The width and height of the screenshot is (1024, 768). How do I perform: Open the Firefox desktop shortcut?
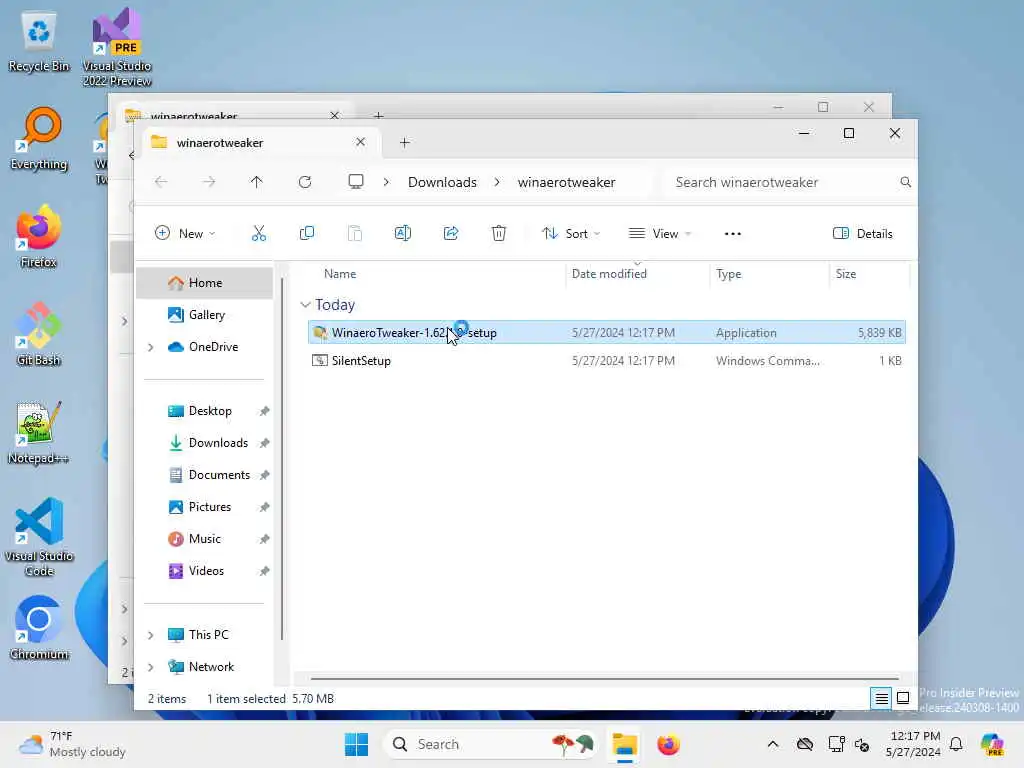coord(39,237)
